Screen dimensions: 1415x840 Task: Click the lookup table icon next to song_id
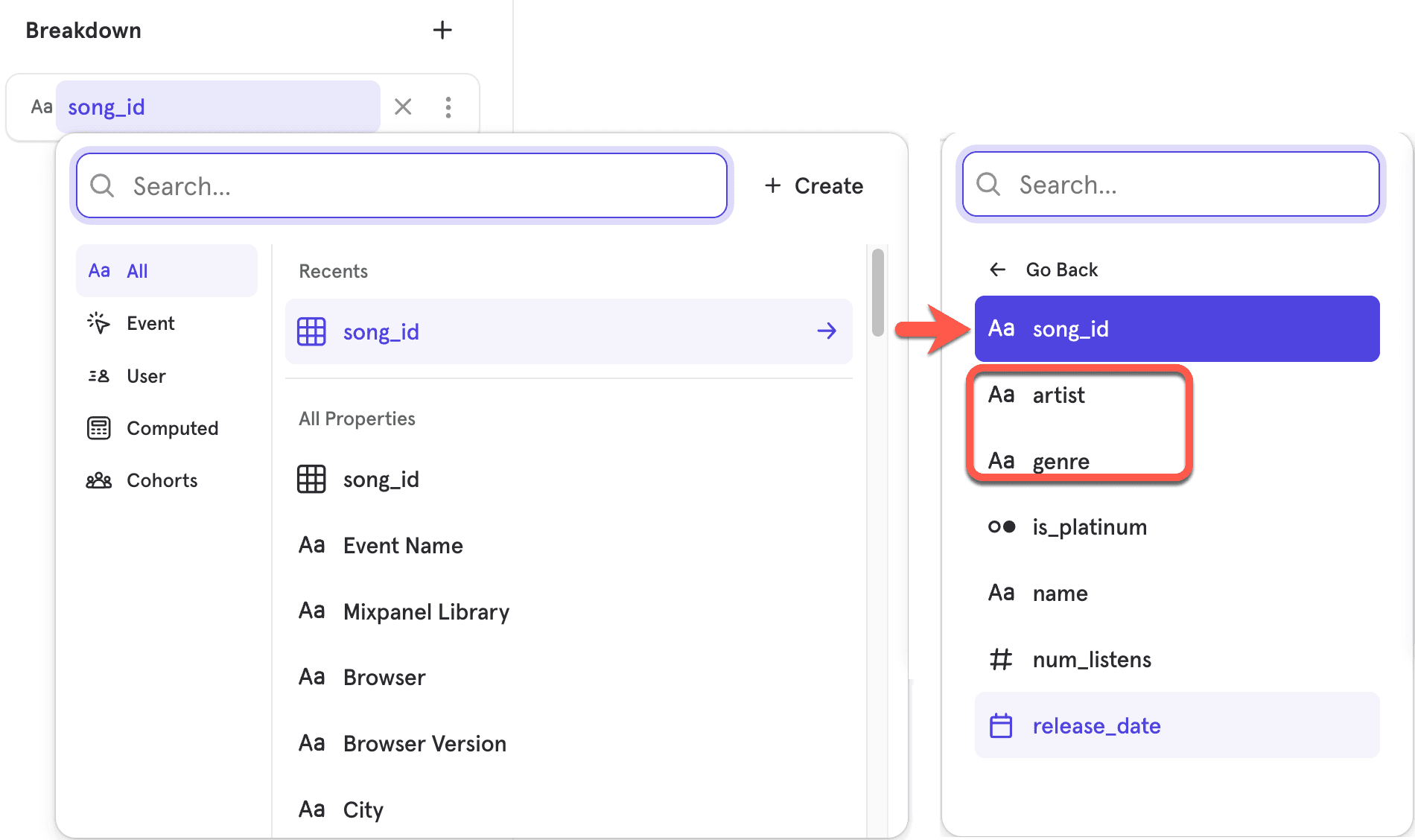click(312, 479)
